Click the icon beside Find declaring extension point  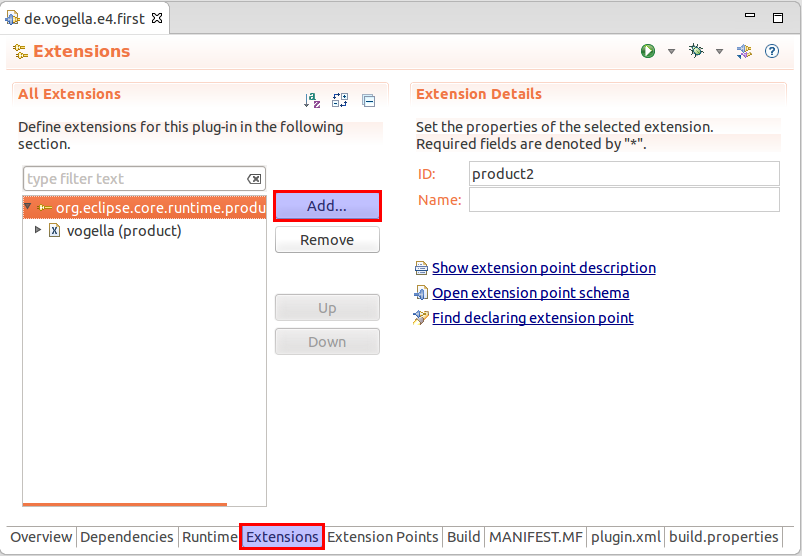tap(420, 318)
